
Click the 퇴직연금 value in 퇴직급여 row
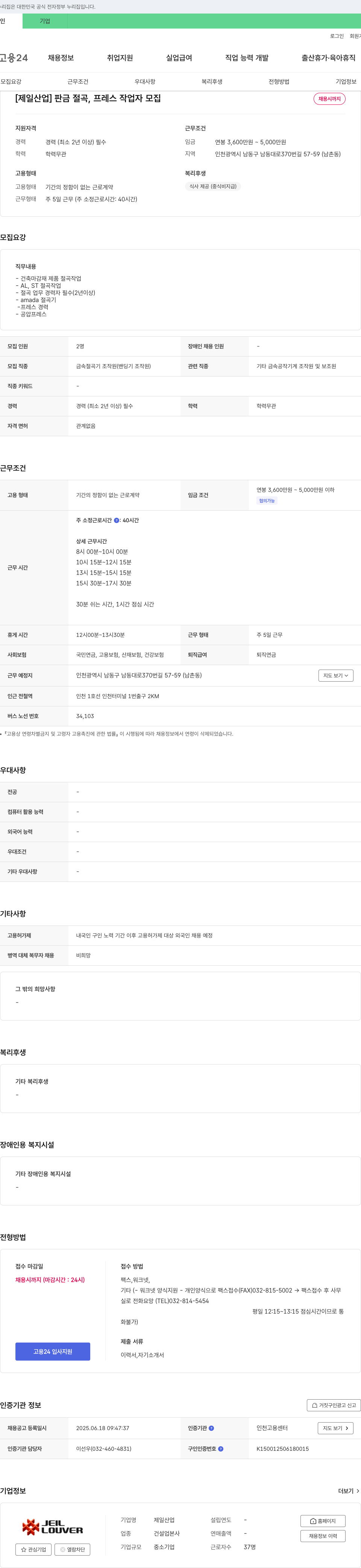(266, 655)
